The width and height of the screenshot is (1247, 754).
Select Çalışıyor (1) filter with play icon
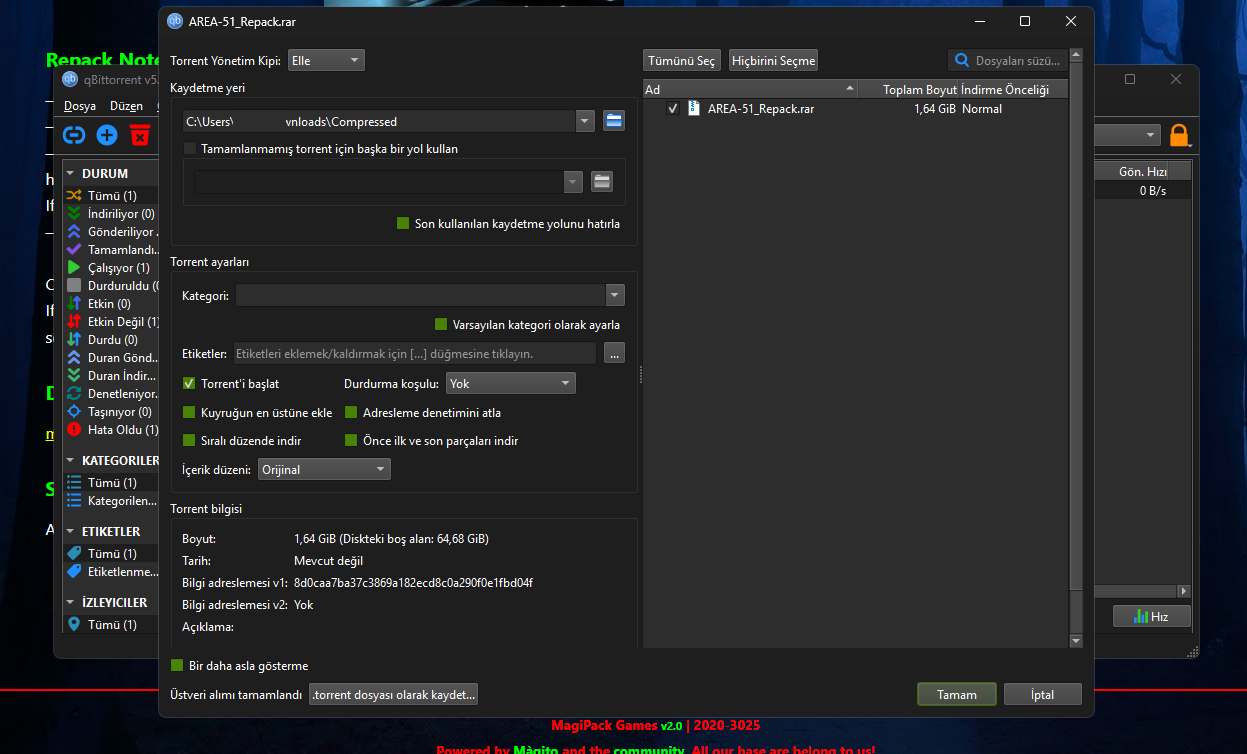click(x=111, y=268)
